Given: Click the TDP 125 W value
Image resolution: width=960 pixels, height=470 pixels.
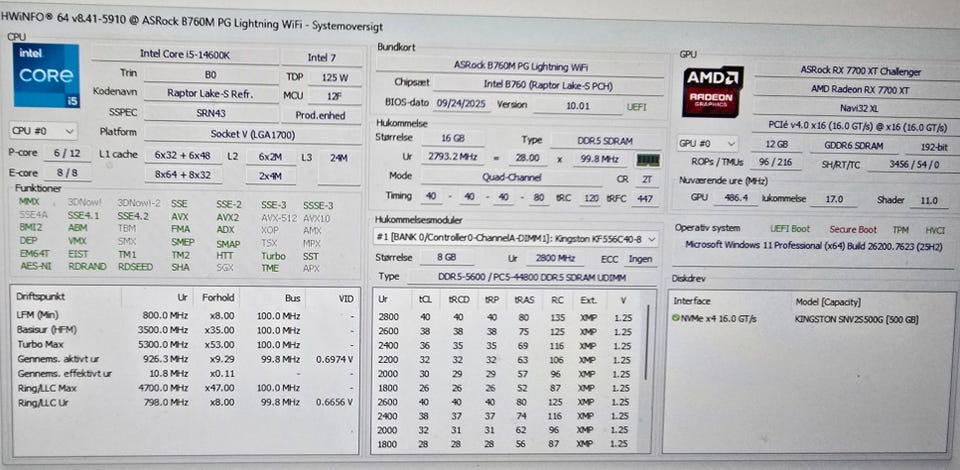Looking at the screenshot, I should pyautogui.click(x=335, y=78).
